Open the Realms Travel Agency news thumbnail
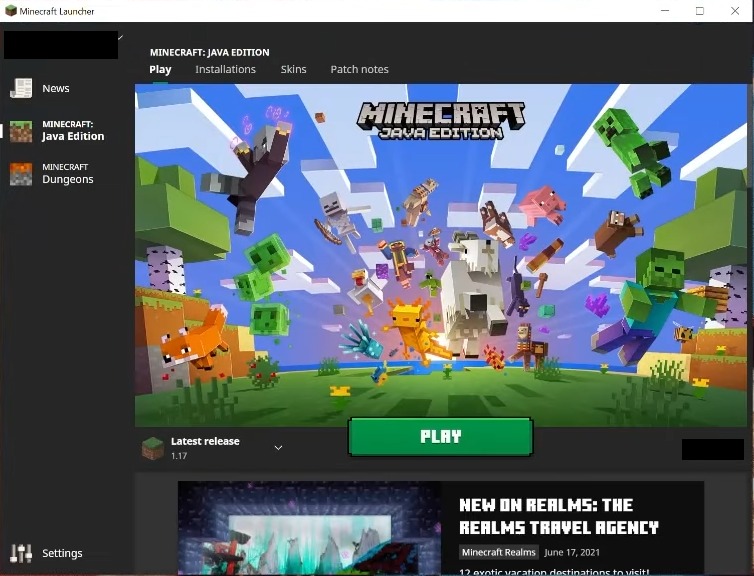This screenshot has width=754, height=576. pos(309,528)
